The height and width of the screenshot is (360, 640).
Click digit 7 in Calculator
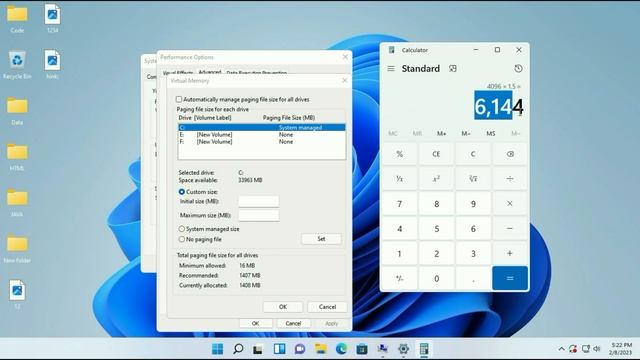pyautogui.click(x=400, y=204)
